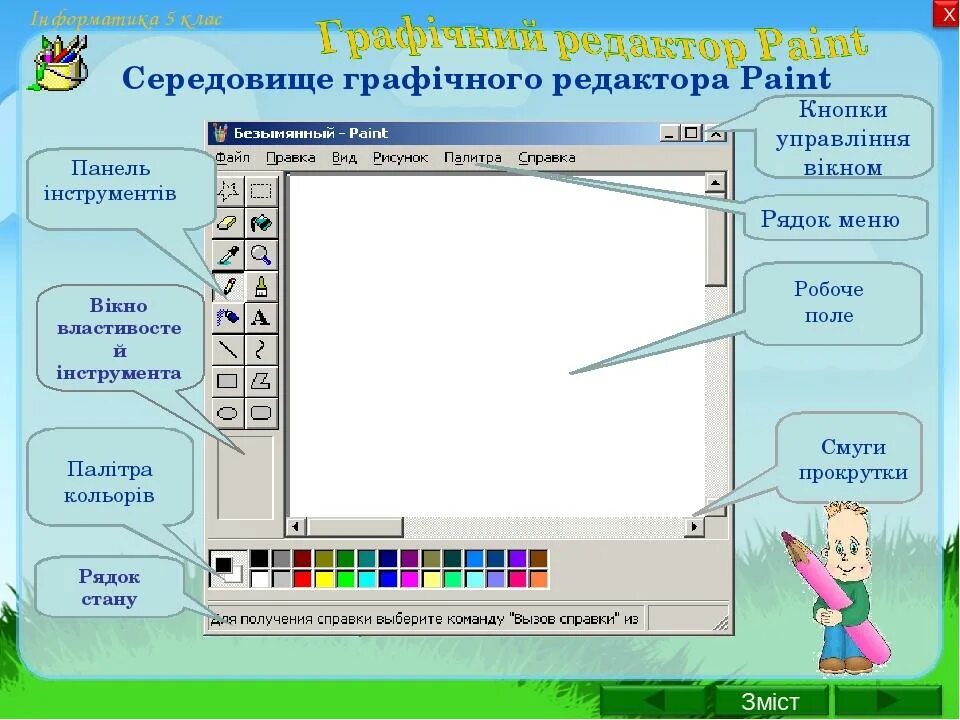The width and height of the screenshot is (960, 720).
Task: Open the Вид menu
Action: click(x=344, y=157)
